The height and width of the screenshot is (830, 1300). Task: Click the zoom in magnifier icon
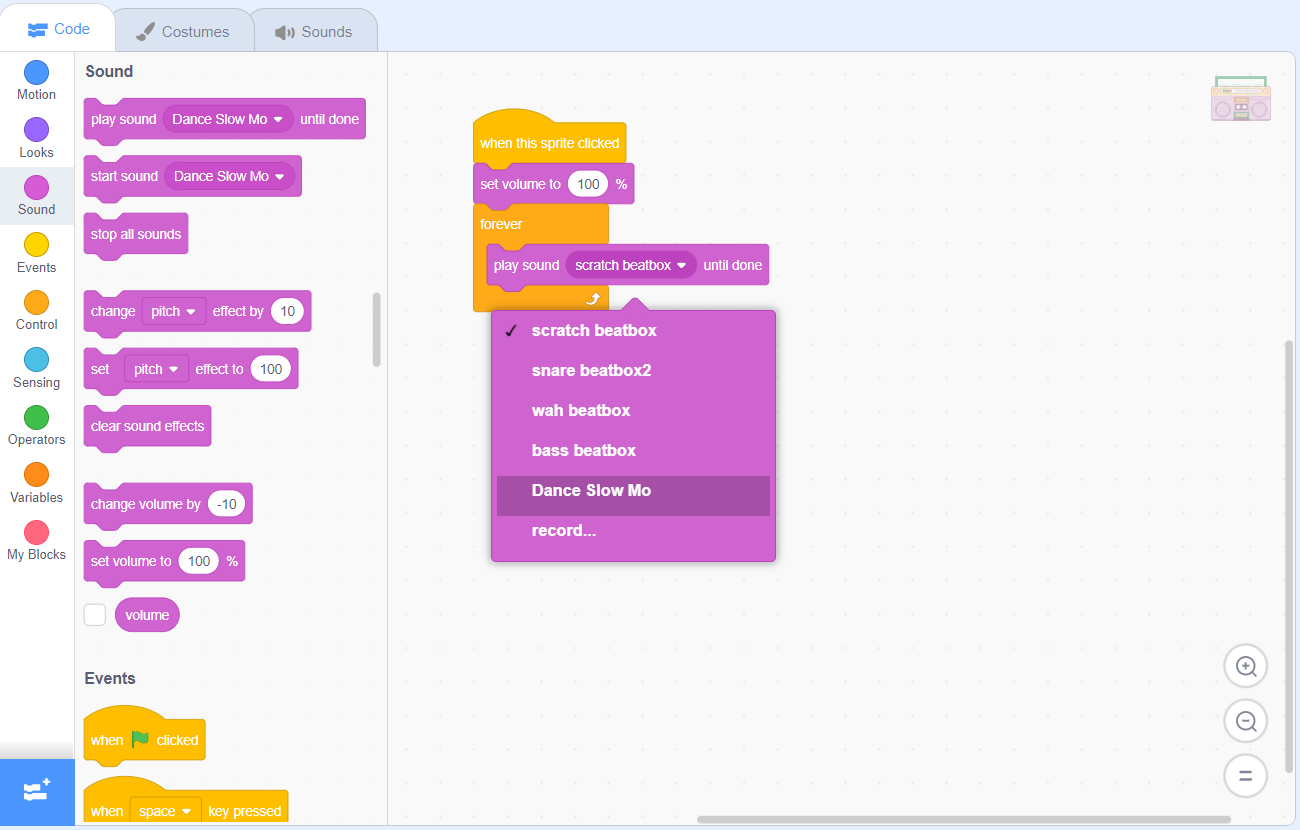1245,666
